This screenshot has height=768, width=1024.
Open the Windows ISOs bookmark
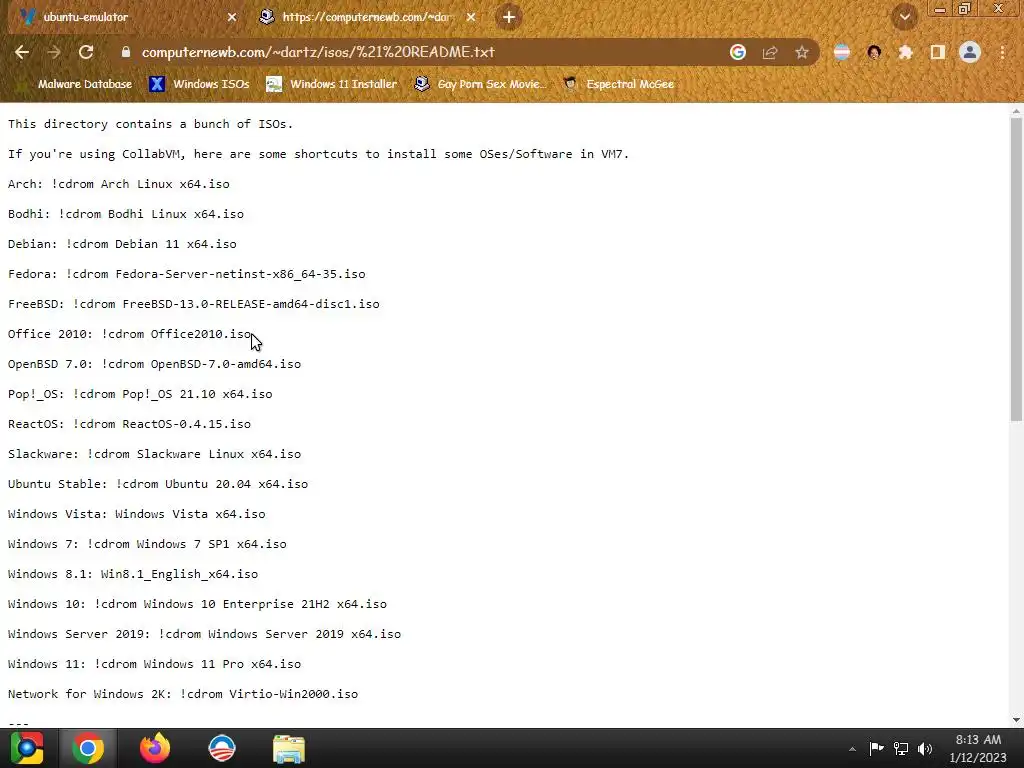tap(199, 84)
